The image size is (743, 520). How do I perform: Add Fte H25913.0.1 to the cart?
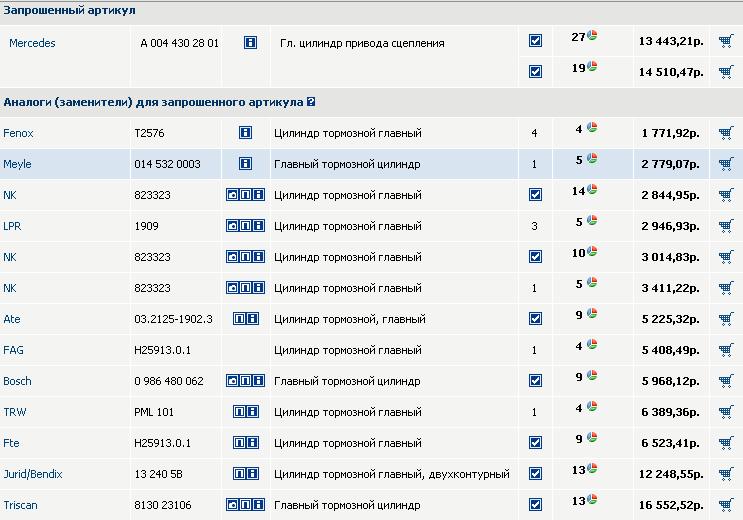pos(725,443)
